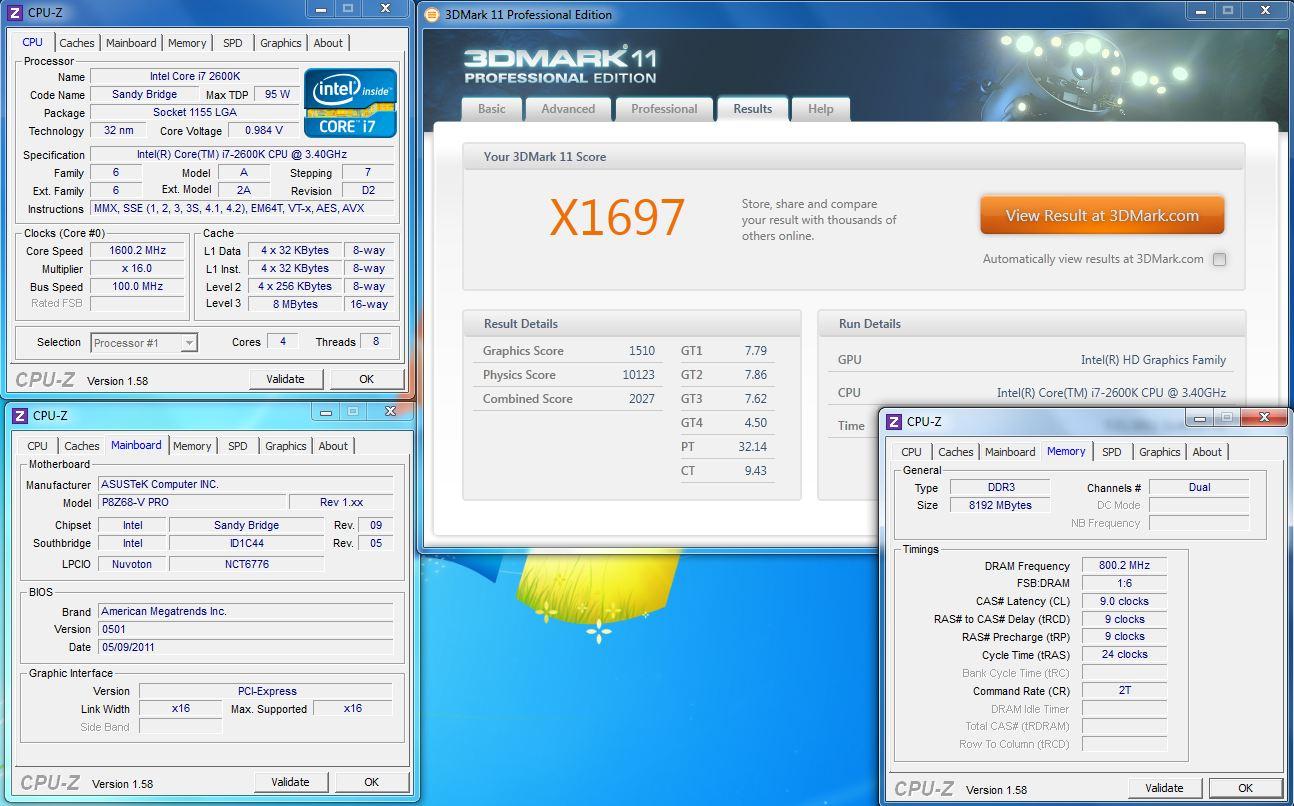
Task: Click View Result at 3DMark.com button
Action: click(x=1102, y=215)
